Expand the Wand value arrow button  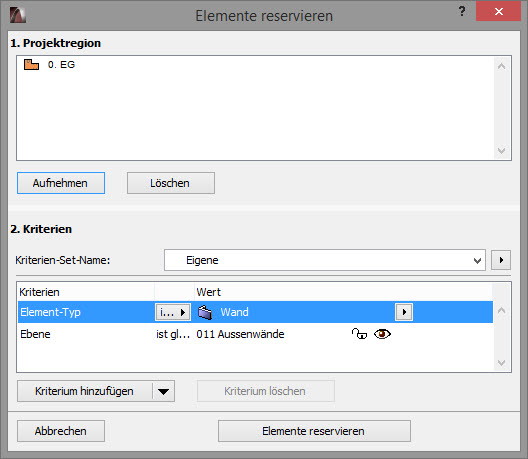[x=404, y=312]
